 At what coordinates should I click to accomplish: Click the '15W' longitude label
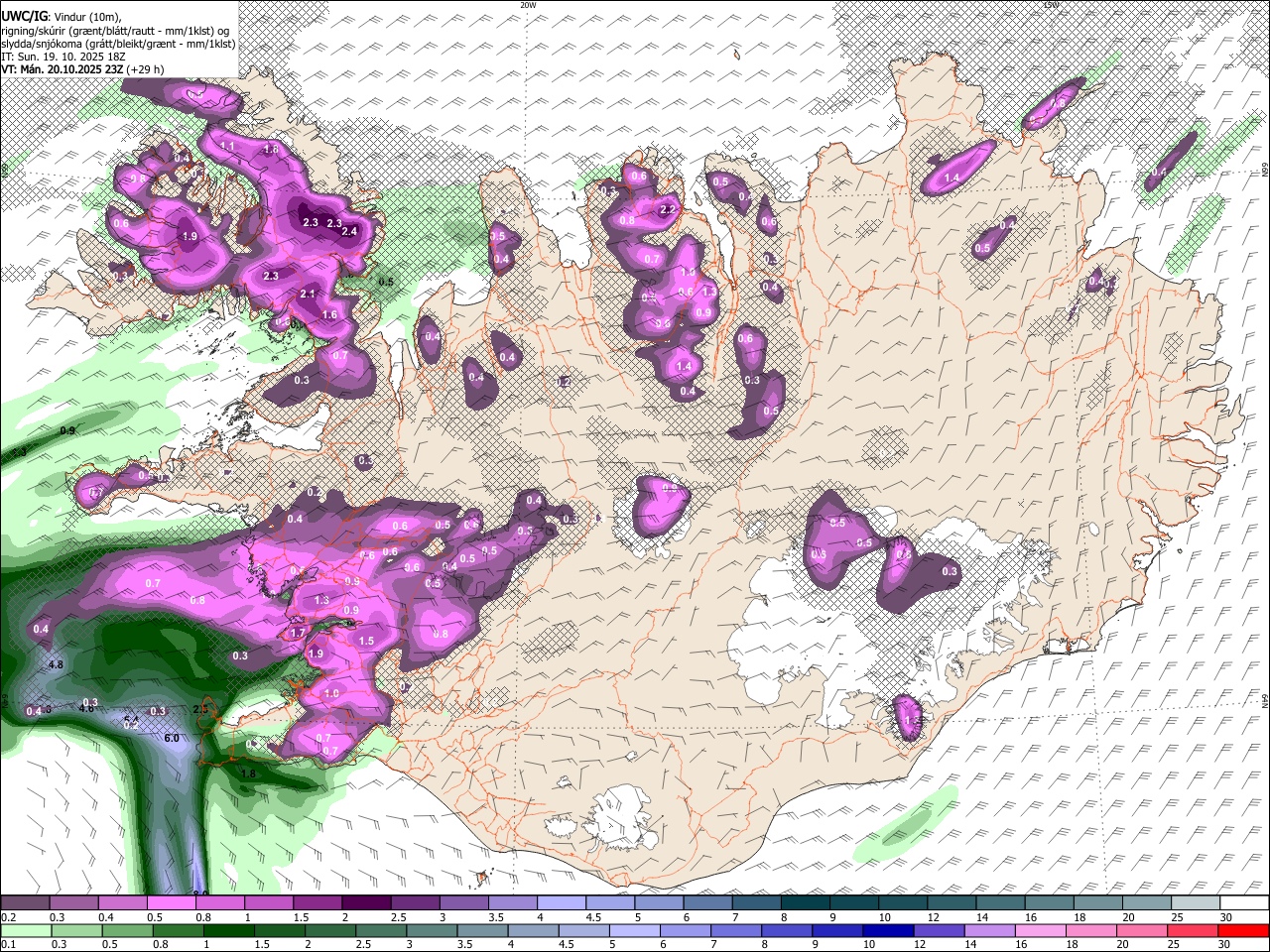1051,5
